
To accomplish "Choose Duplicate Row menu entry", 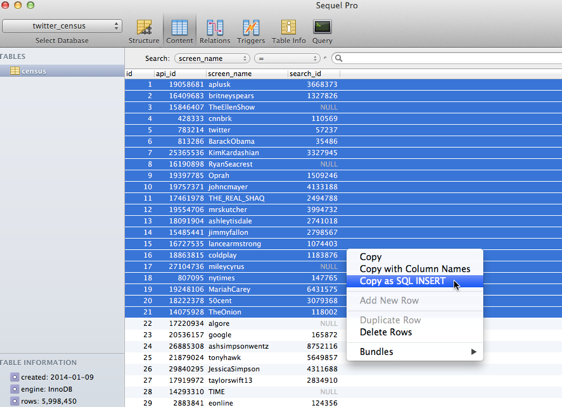I will 390,320.
